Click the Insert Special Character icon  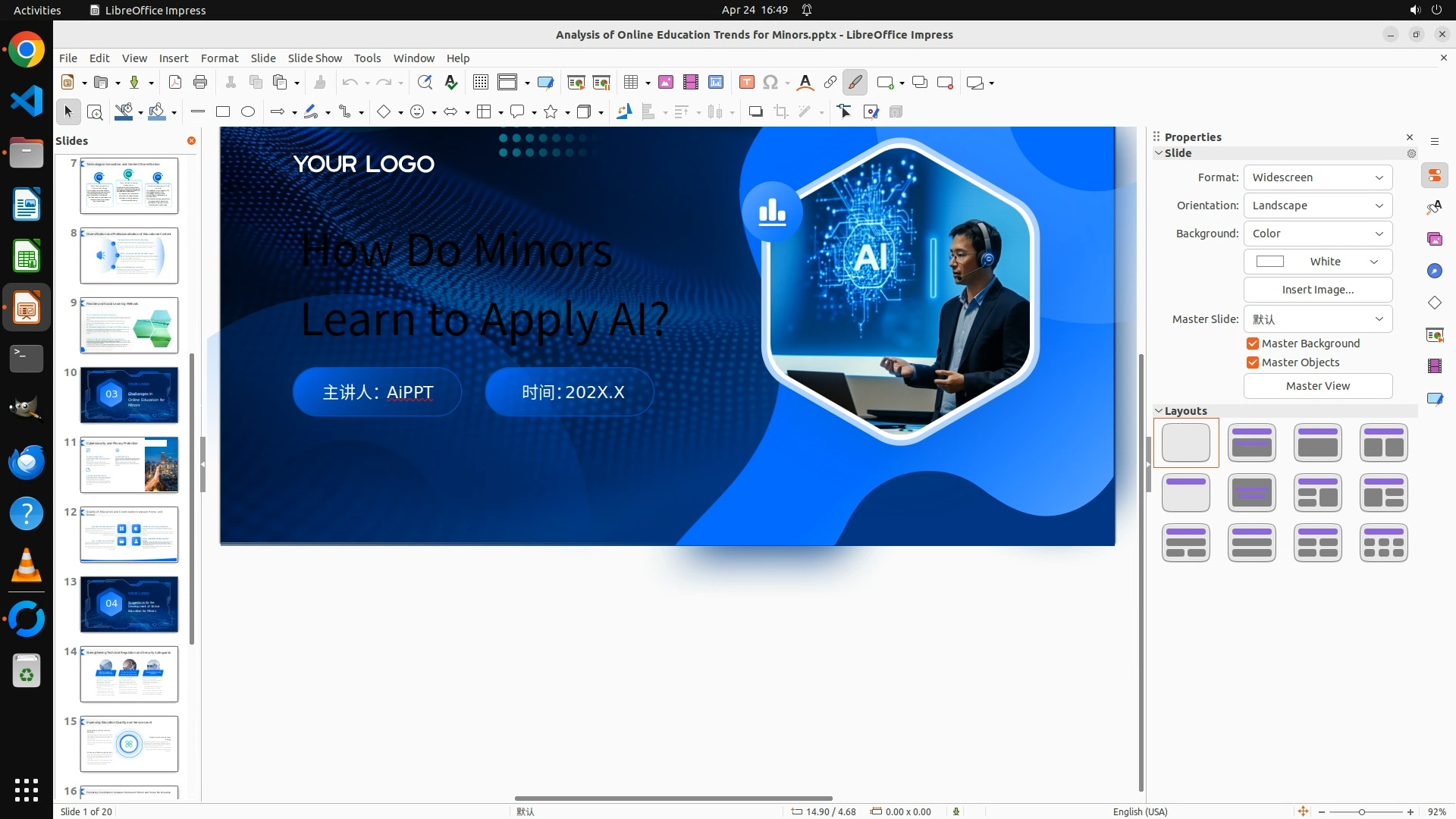pos(770,83)
